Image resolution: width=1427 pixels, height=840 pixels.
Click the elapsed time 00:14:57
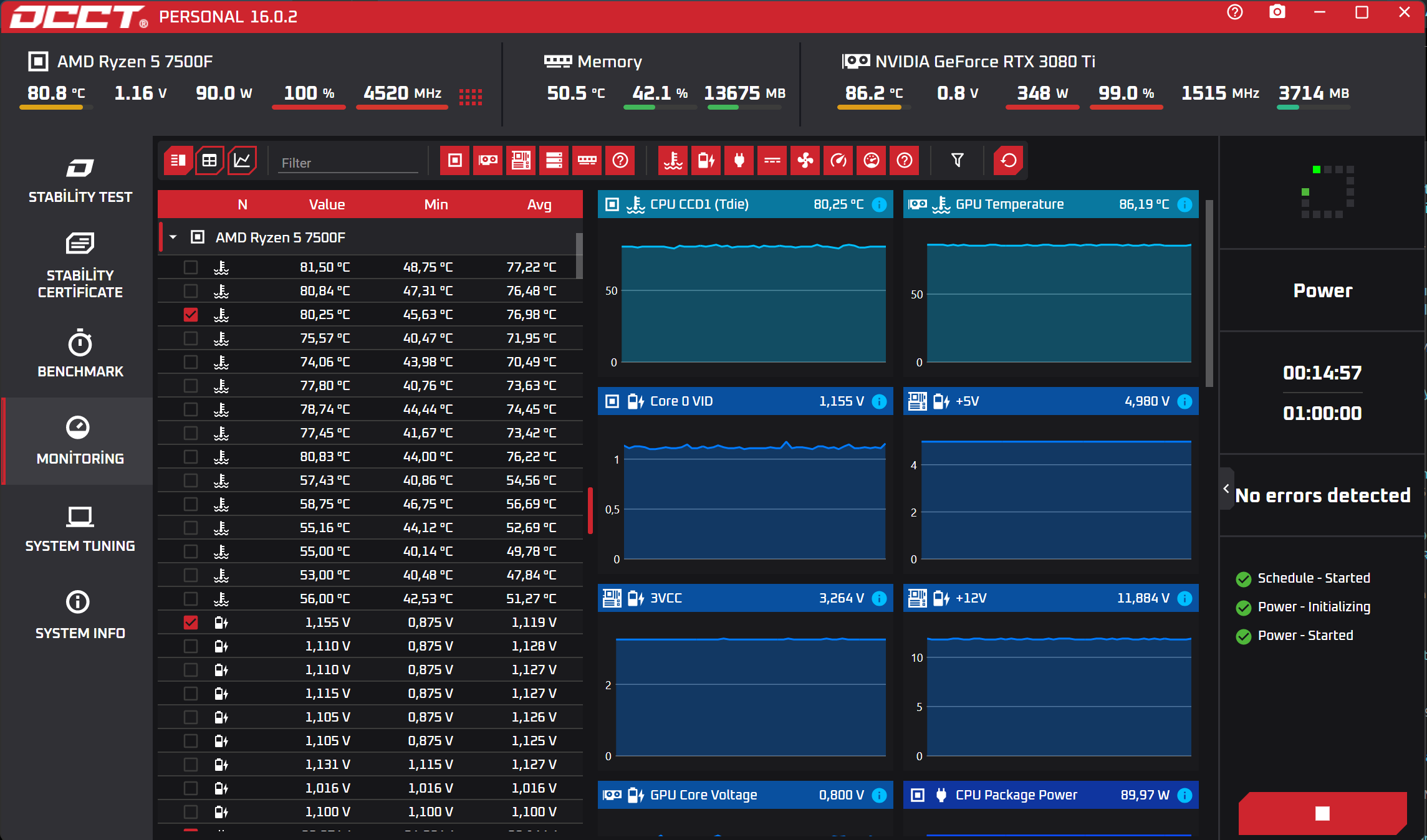coord(1322,373)
